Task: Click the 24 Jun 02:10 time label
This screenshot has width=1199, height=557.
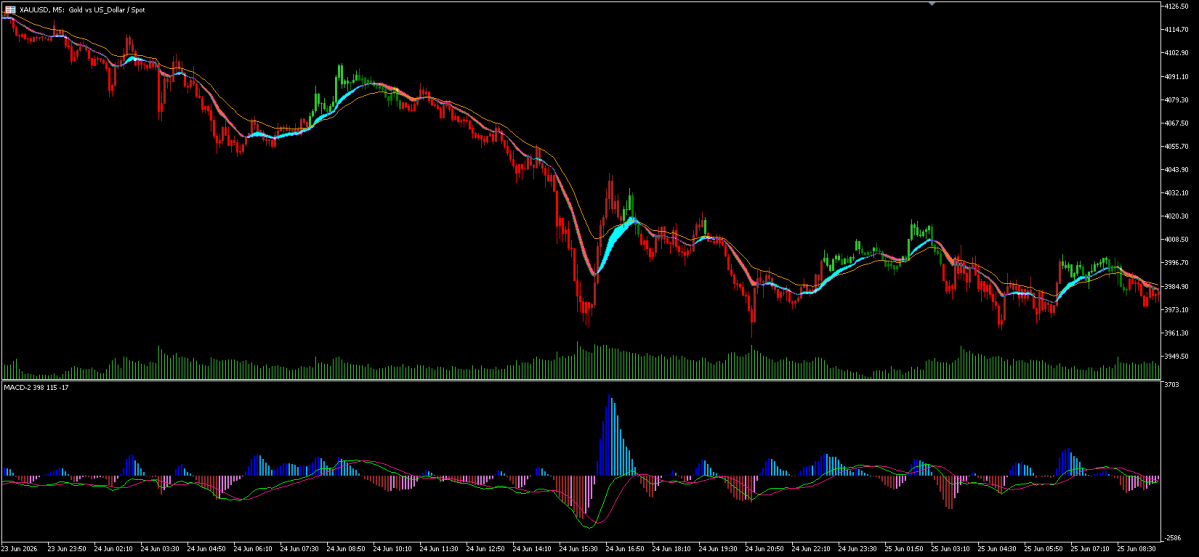Action: click(x=112, y=549)
